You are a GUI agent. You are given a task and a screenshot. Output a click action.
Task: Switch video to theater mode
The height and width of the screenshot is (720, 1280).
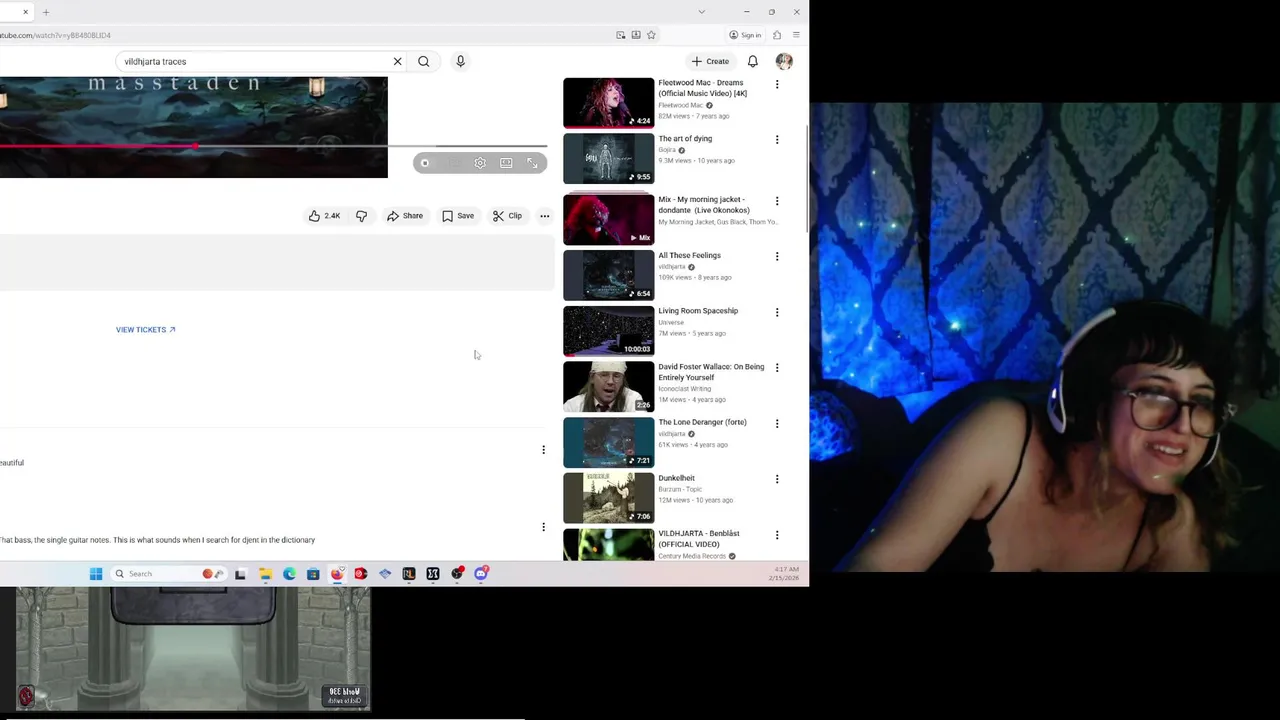point(506,163)
